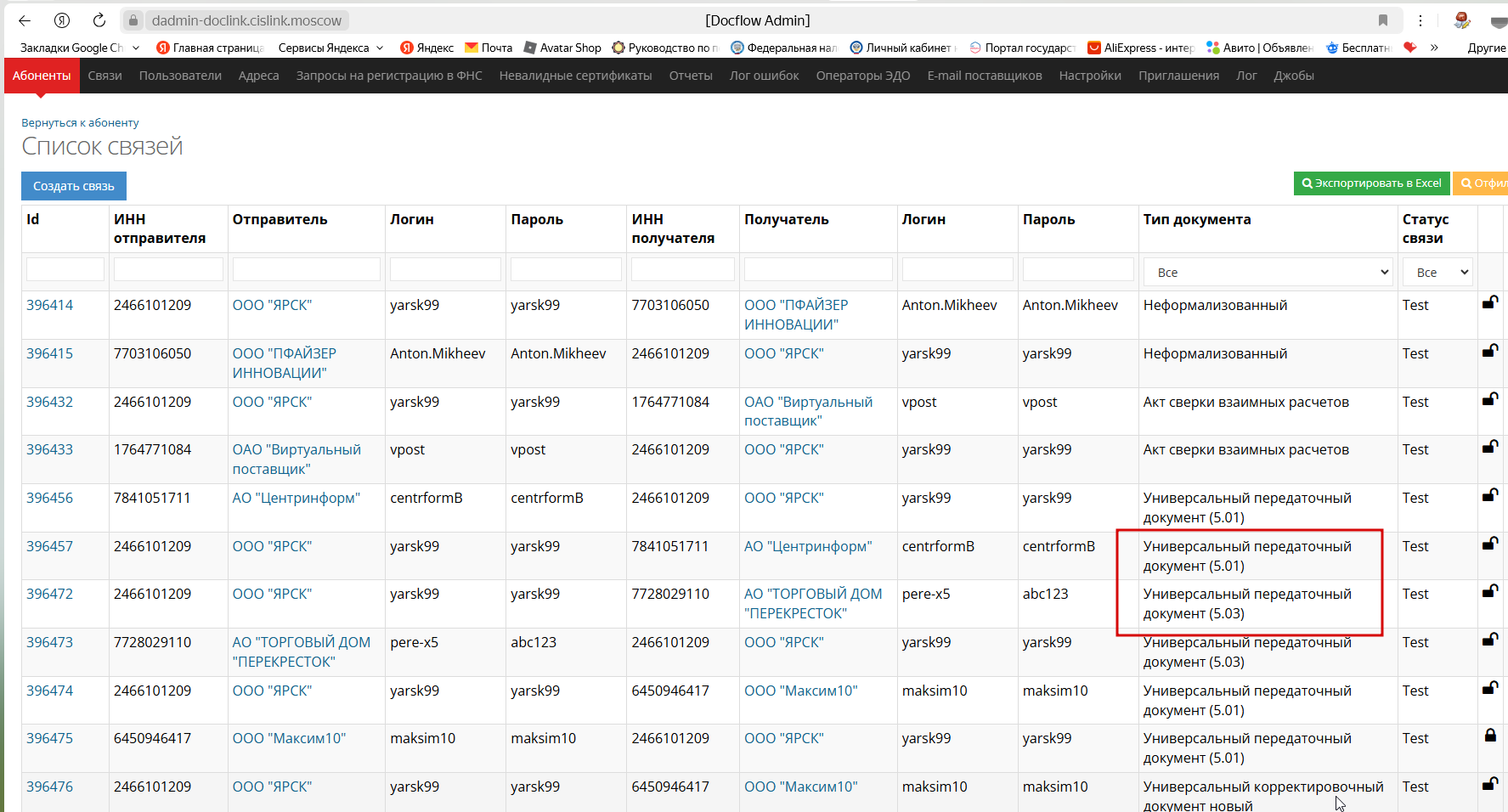Viewport: 1508px width, 812px height.
Task: Open the Личный кабинет bookmark
Action: coord(903,48)
